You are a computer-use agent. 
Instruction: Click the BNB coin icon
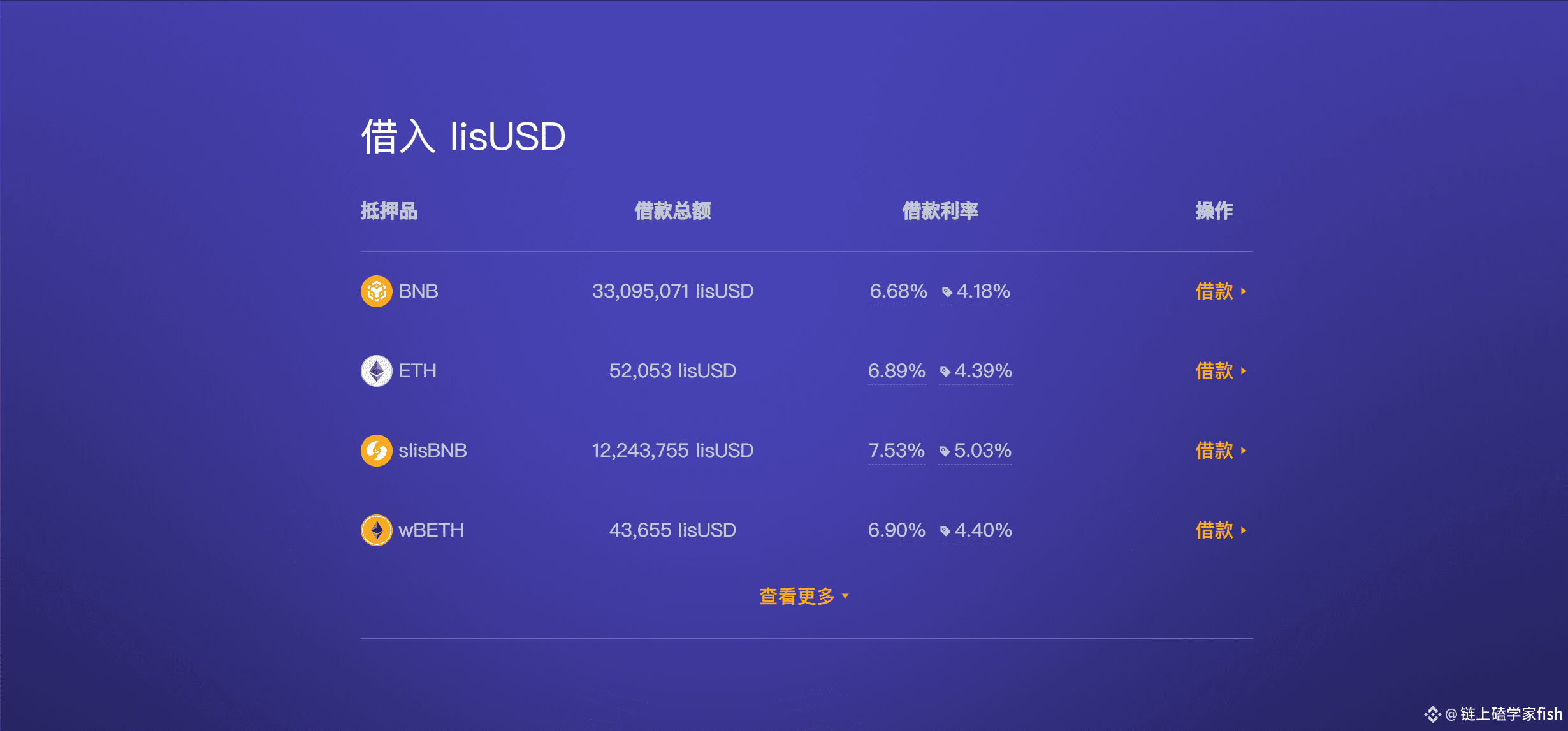click(x=377, y=291)
